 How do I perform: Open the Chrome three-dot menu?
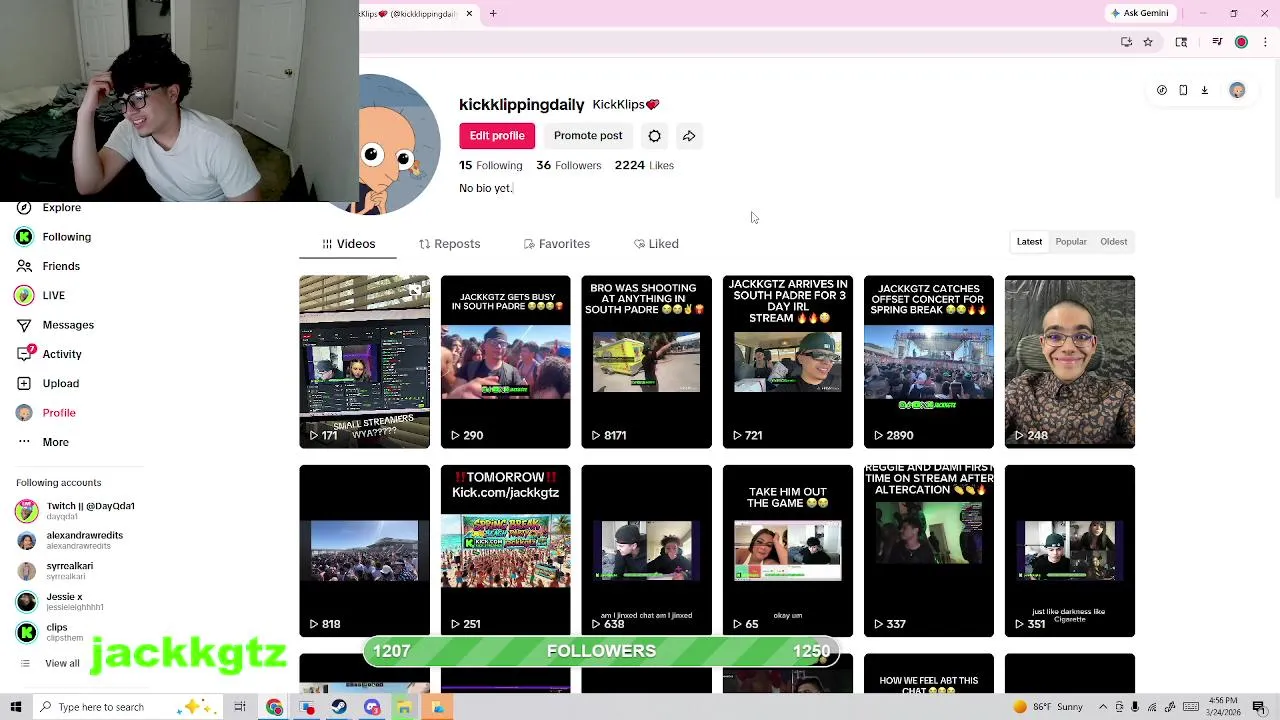[1266, 42]
